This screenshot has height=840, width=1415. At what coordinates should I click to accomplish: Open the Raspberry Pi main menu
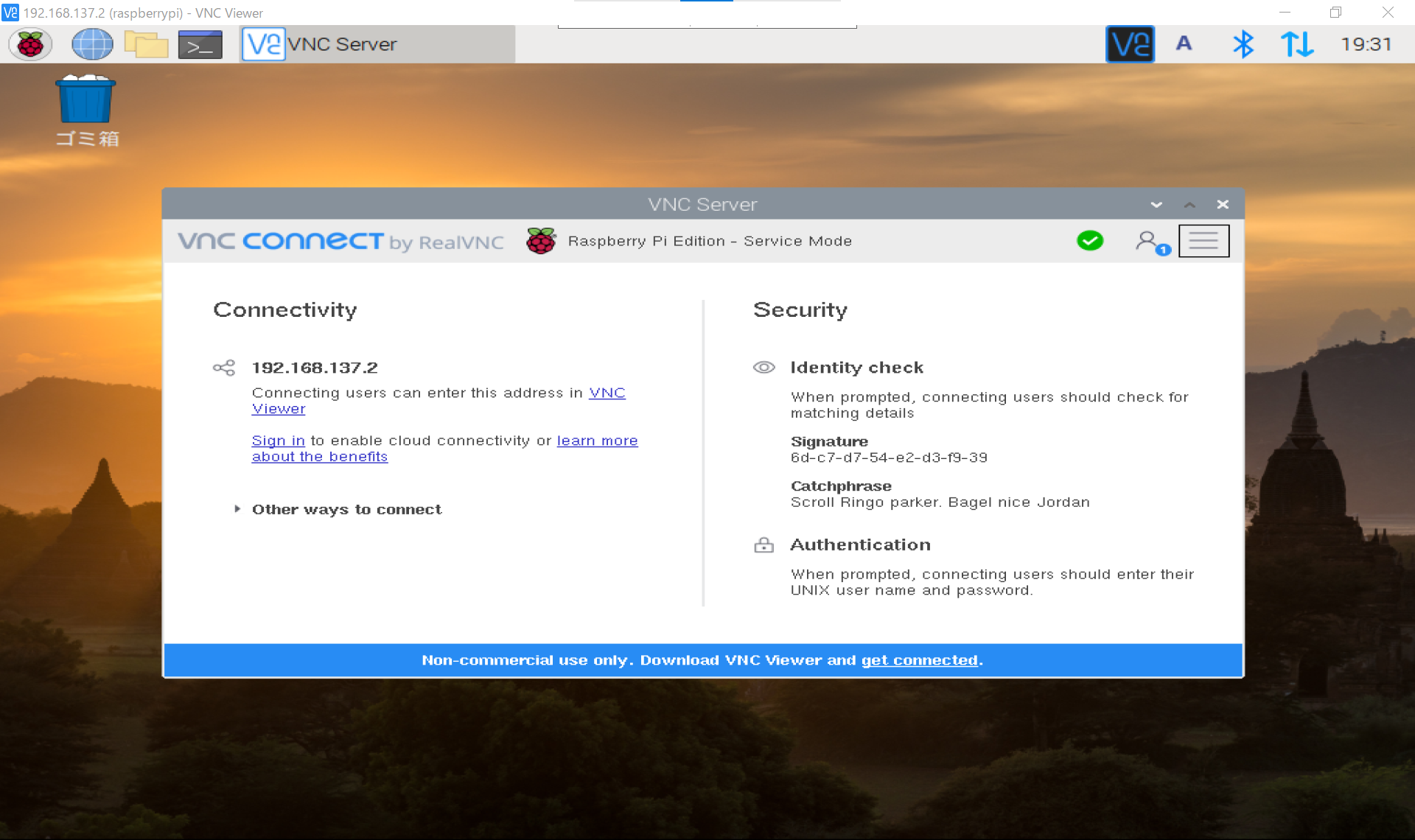30,44
